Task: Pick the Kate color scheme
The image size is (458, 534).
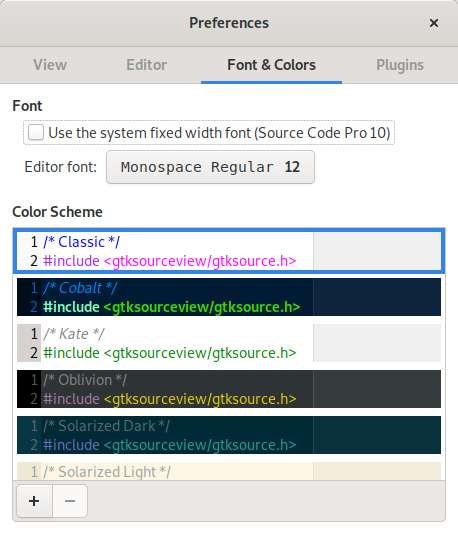Action: 229,343
